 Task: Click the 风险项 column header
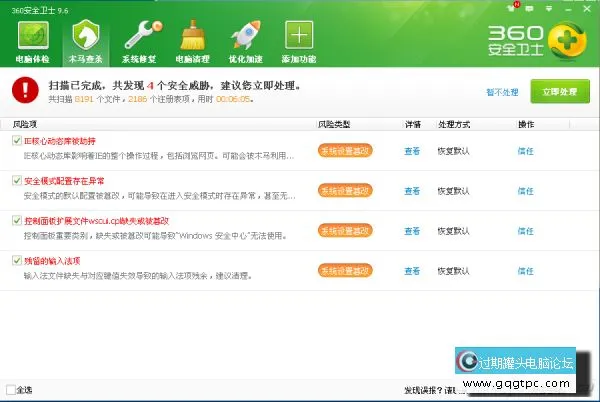25,124
